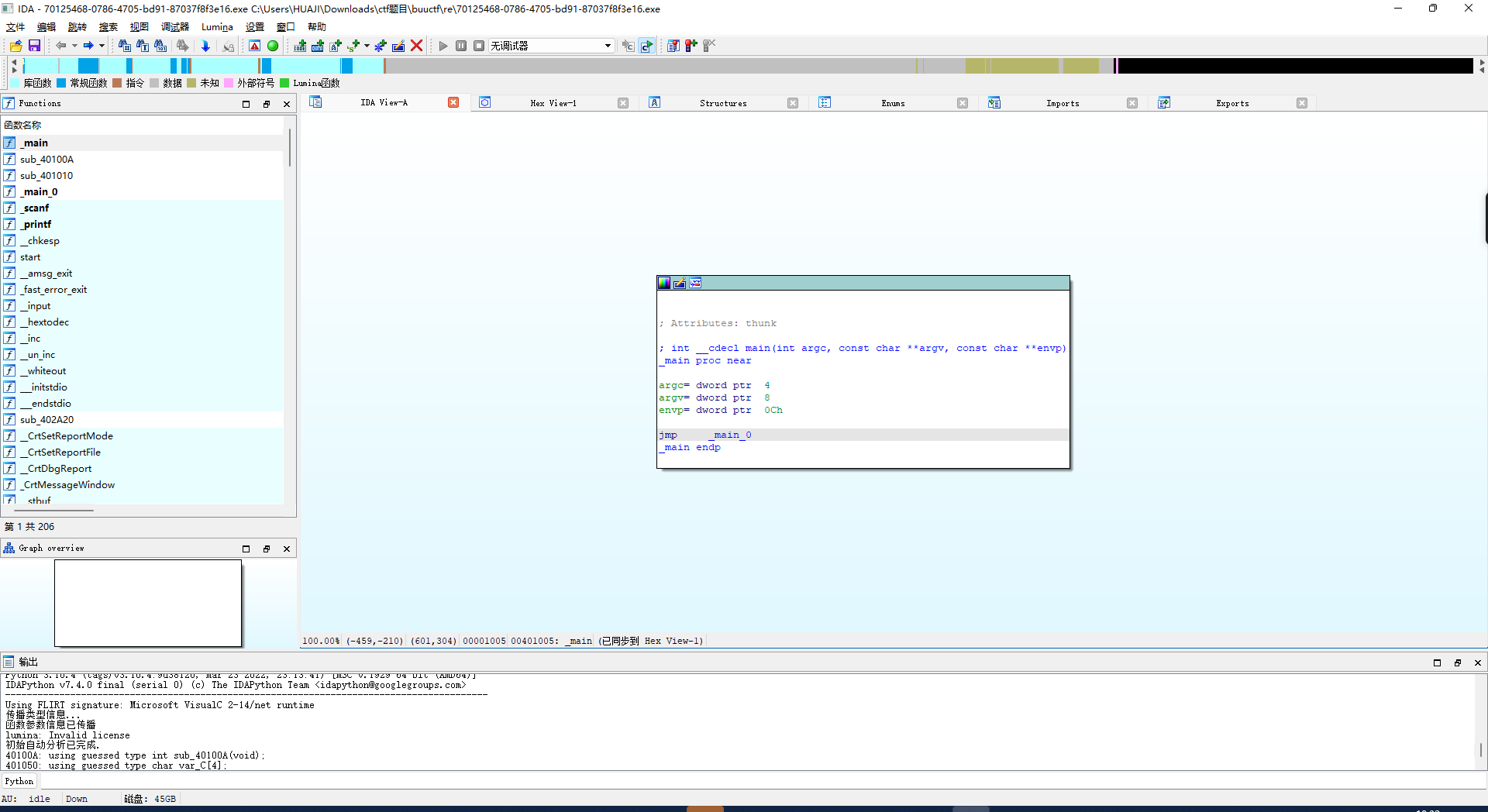Click the open file toolbar icon
The image size is (1488, 812).
coord(15,46)
